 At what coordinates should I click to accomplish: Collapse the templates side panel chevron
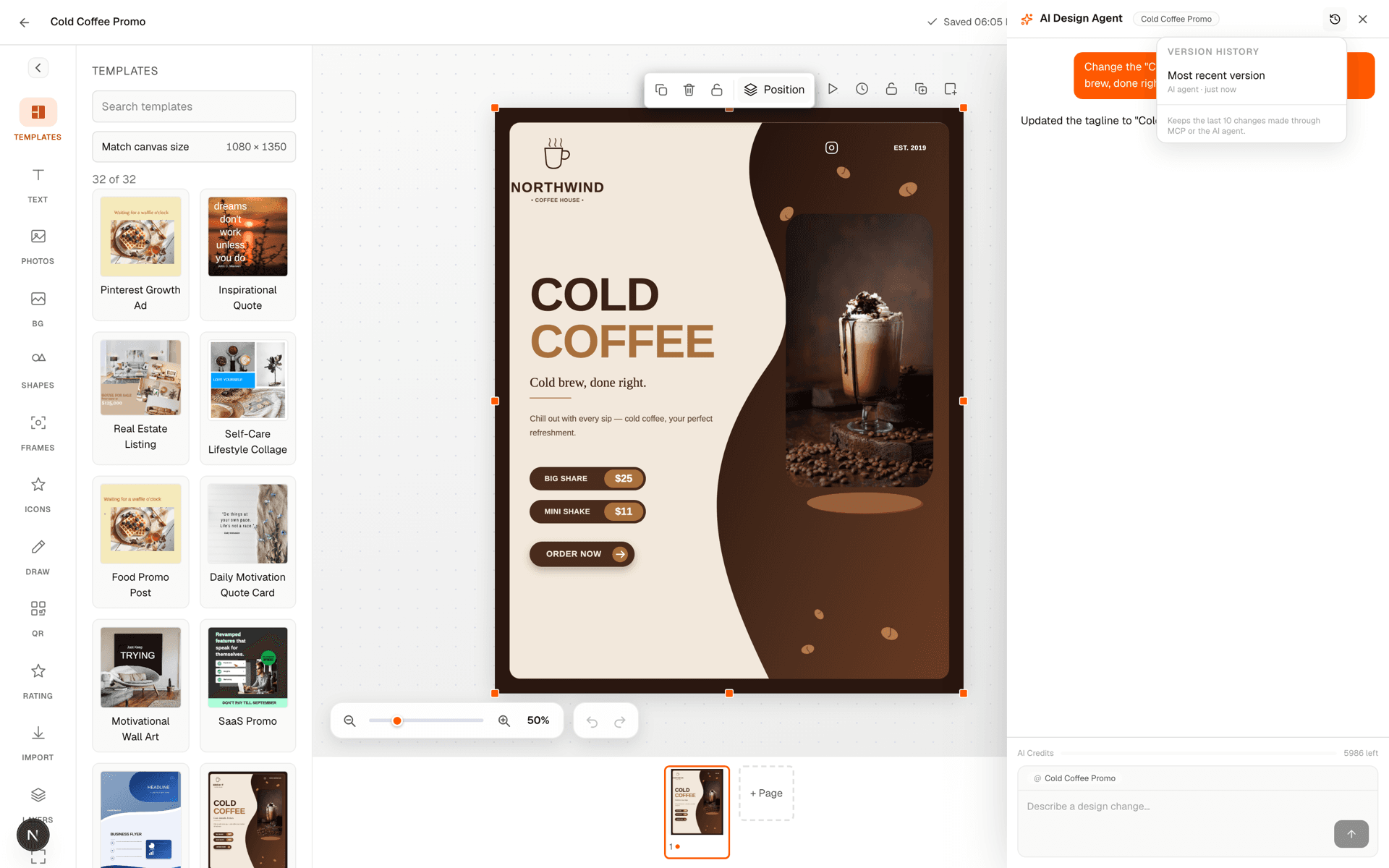pos(38,68)
